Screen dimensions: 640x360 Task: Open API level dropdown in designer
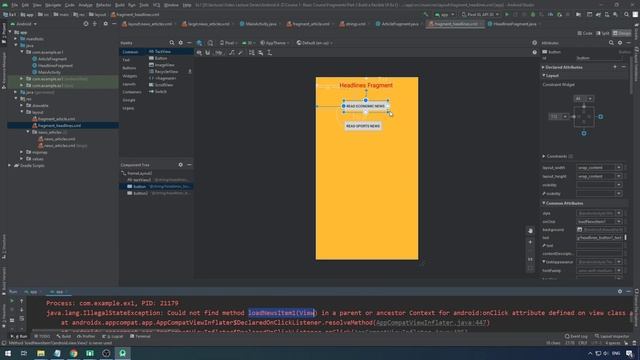tap(248, 42)
